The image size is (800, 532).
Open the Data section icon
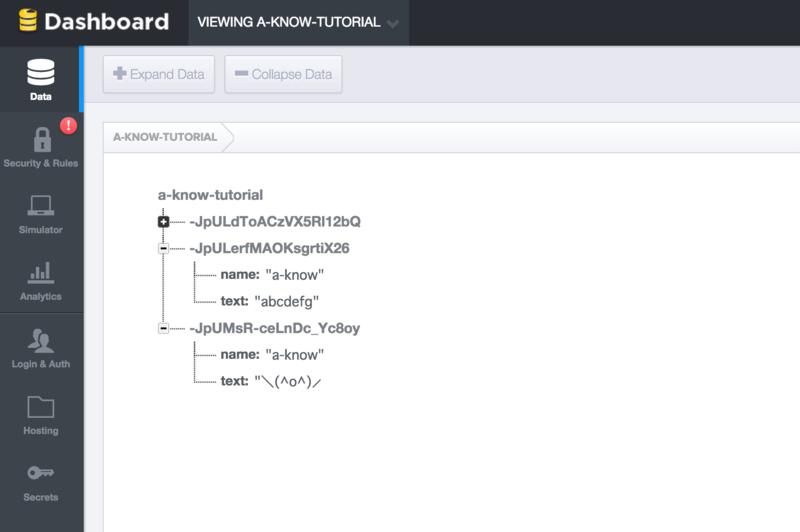tap(41, 72)
